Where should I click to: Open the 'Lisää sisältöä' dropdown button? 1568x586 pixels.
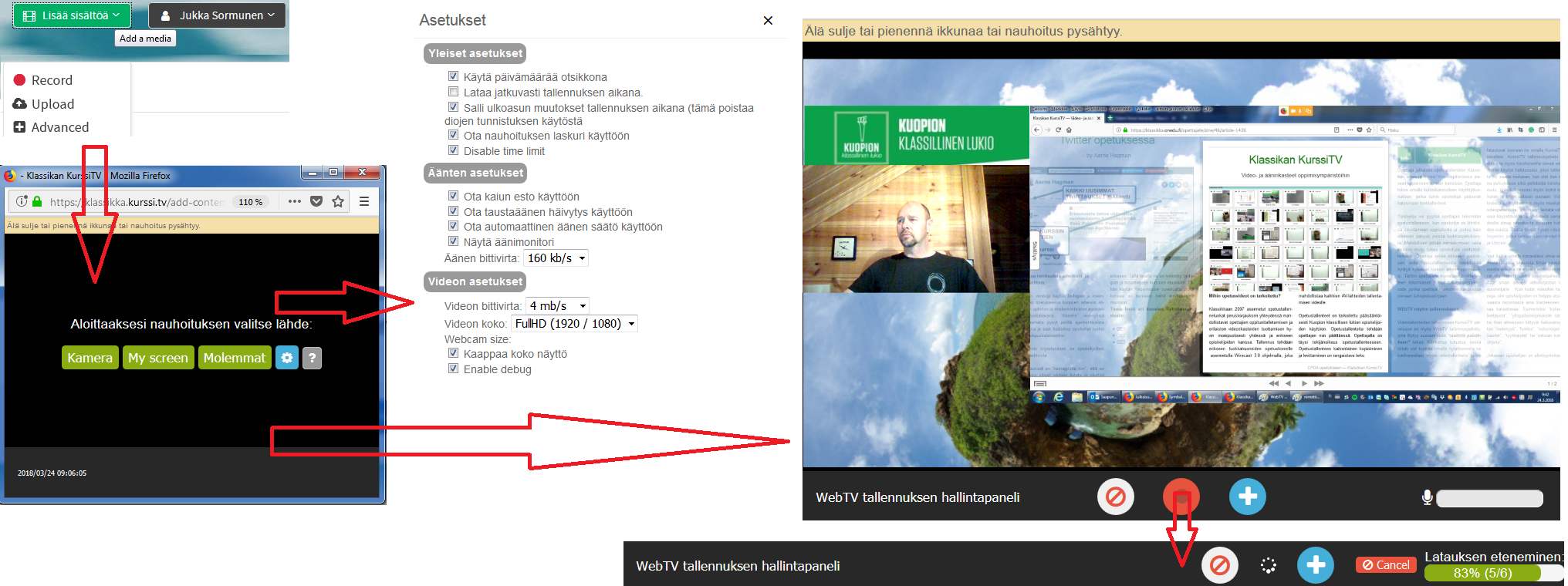(x=72, y=15)
